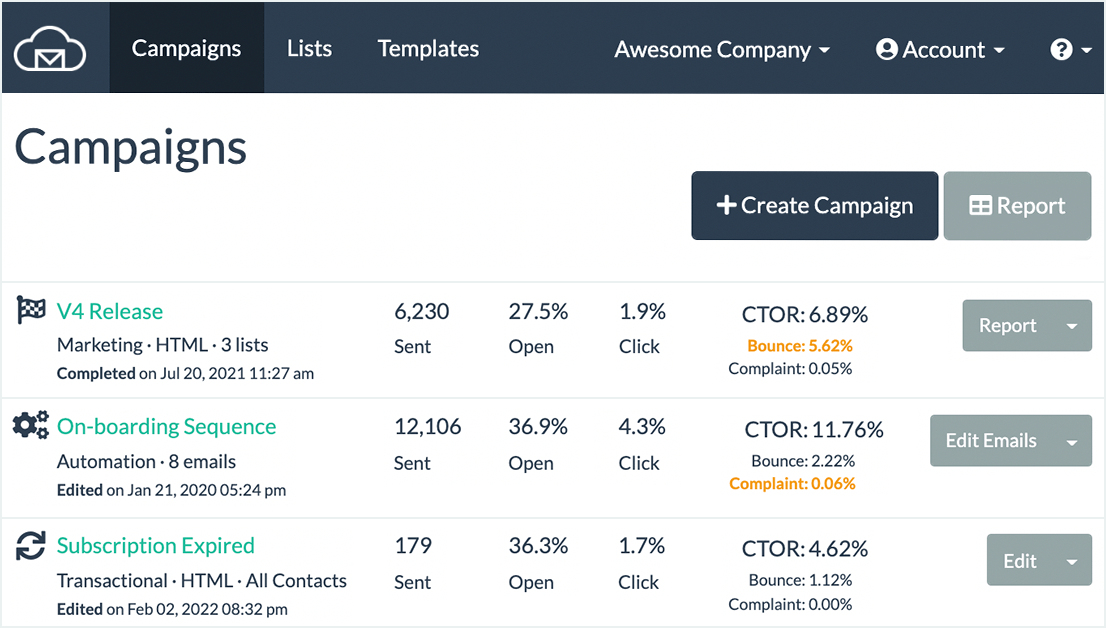Open the help question mark icon

pos(1061,50)
